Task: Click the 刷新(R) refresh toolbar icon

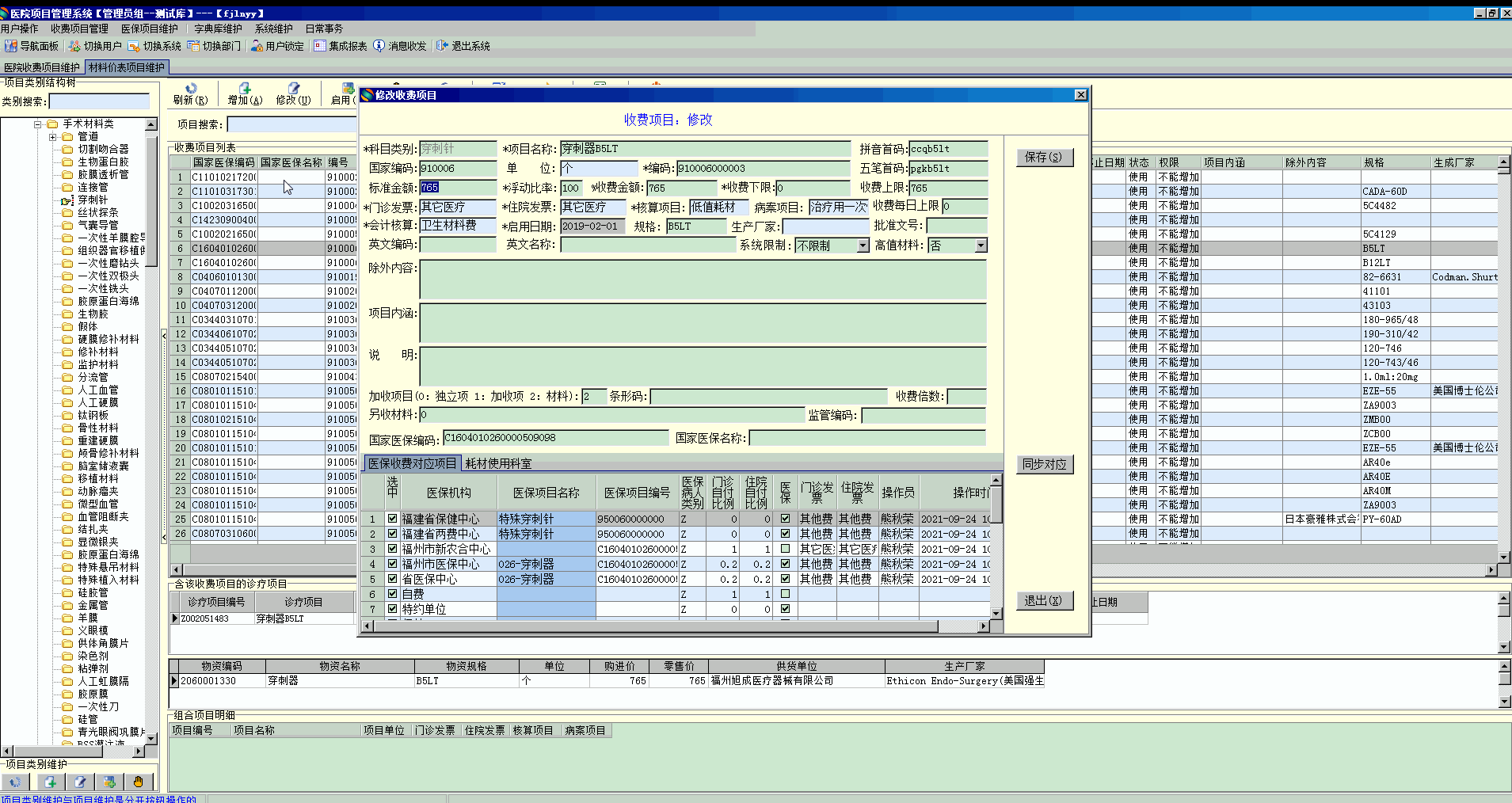Action: pos(191,88)
